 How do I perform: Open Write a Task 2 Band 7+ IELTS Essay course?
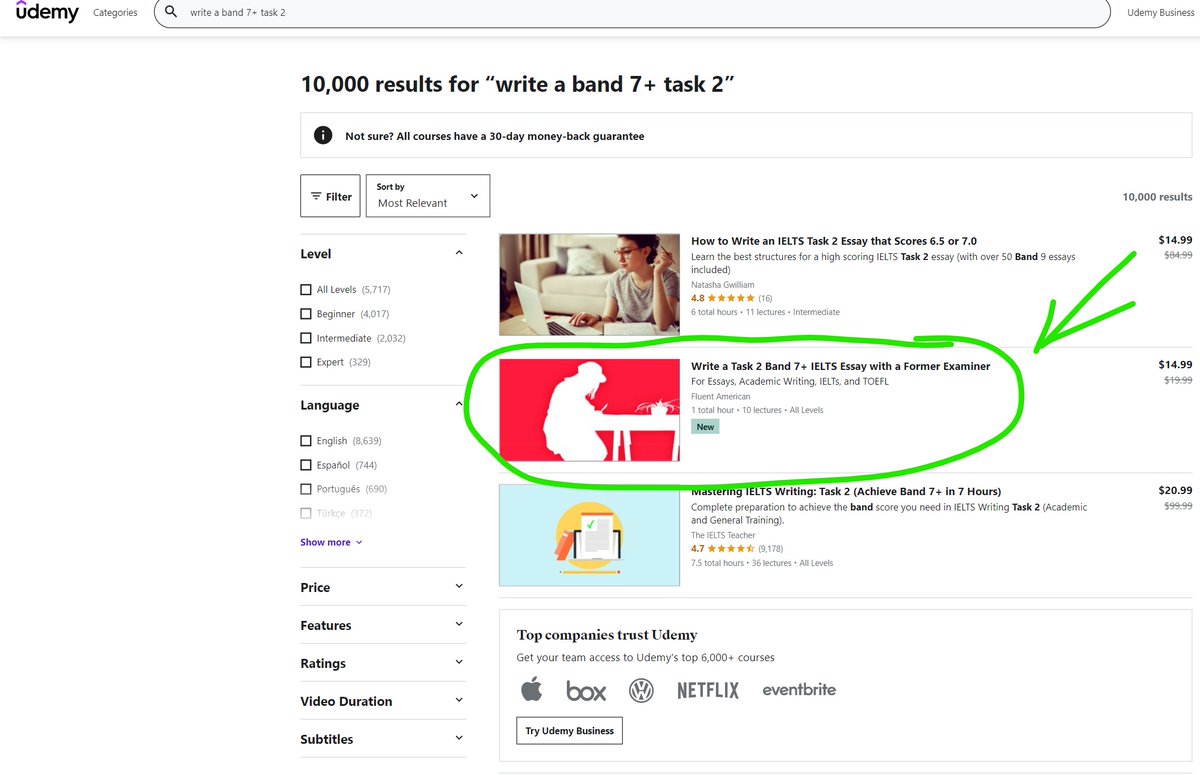point(841,366)
